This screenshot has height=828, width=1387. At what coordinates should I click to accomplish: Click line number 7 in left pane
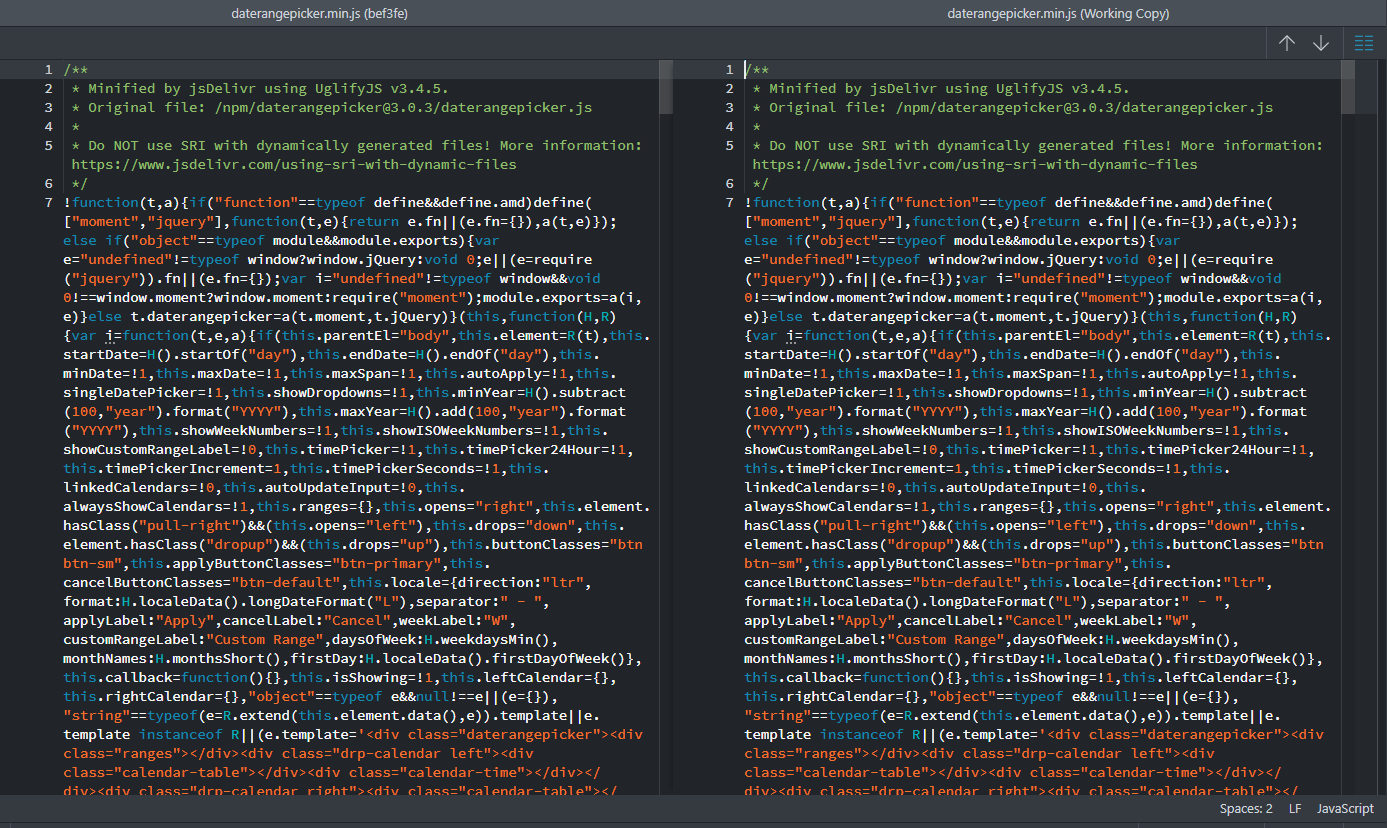48,202
